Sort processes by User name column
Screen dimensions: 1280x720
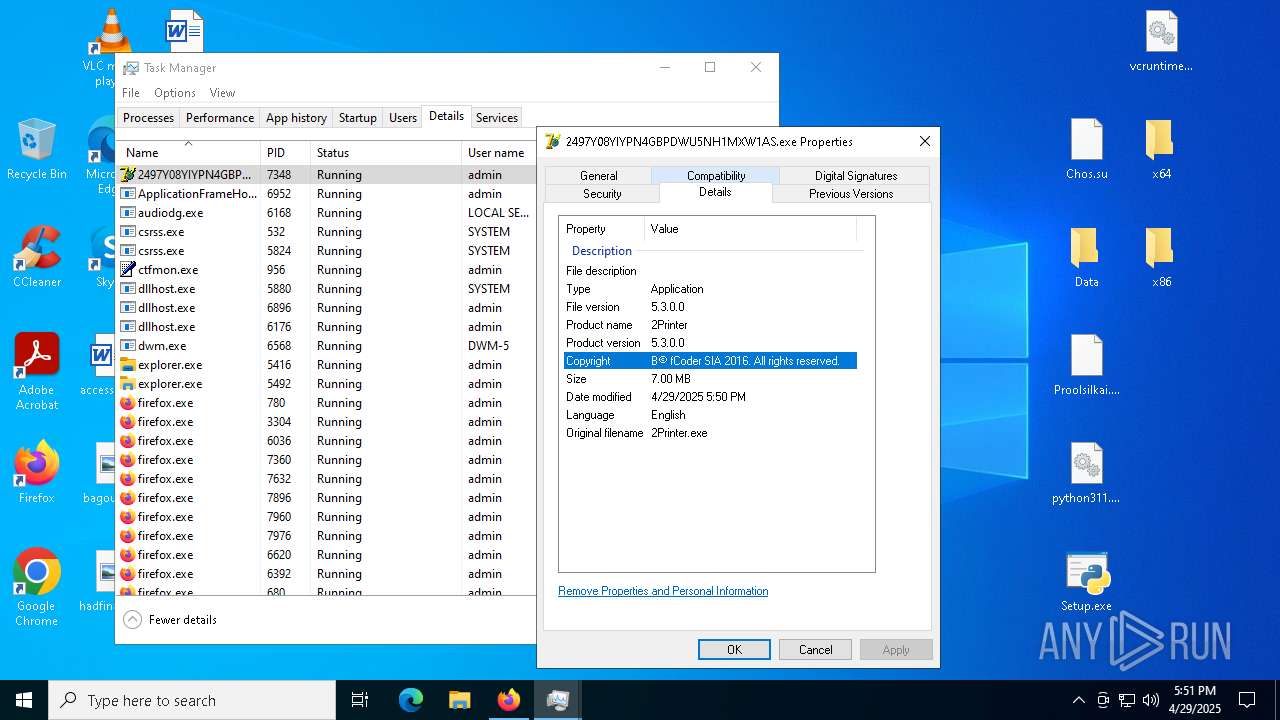(x=498, y=152)
